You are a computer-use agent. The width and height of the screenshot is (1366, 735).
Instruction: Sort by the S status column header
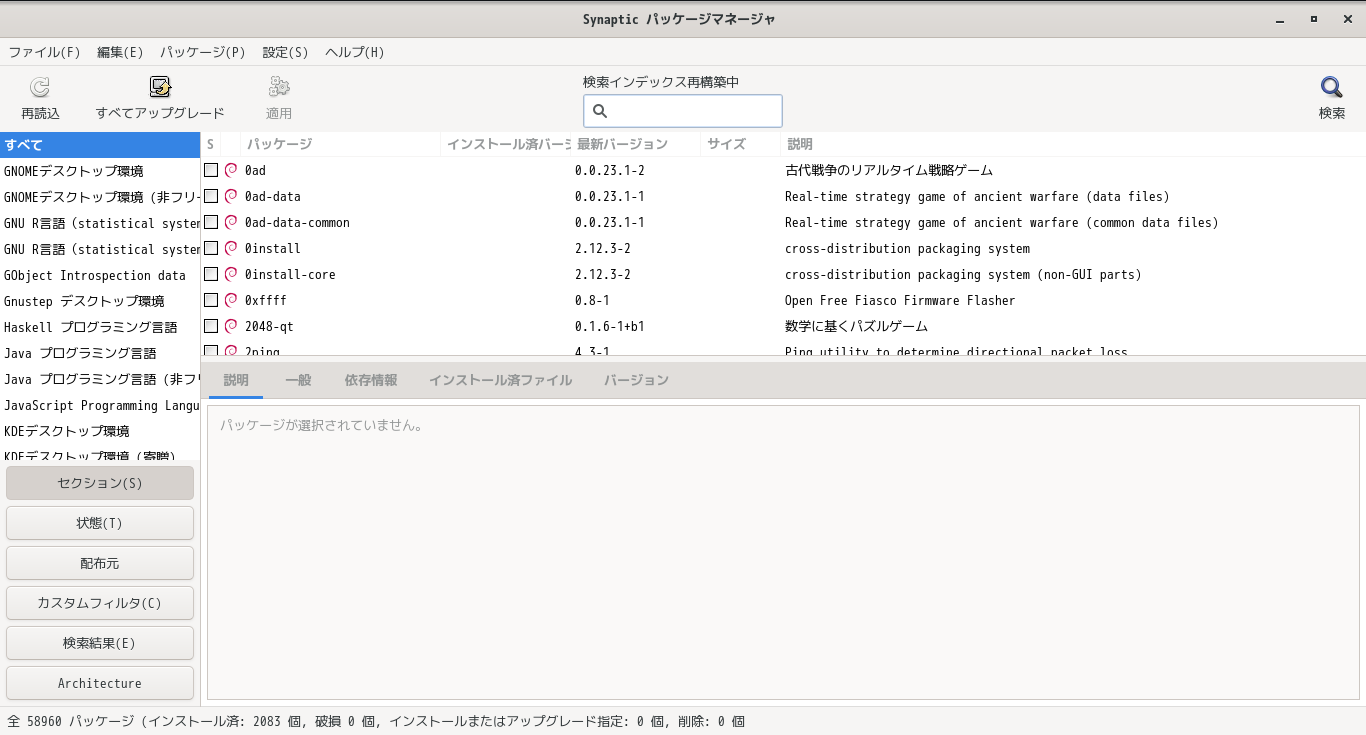click(x=211, y=144)
